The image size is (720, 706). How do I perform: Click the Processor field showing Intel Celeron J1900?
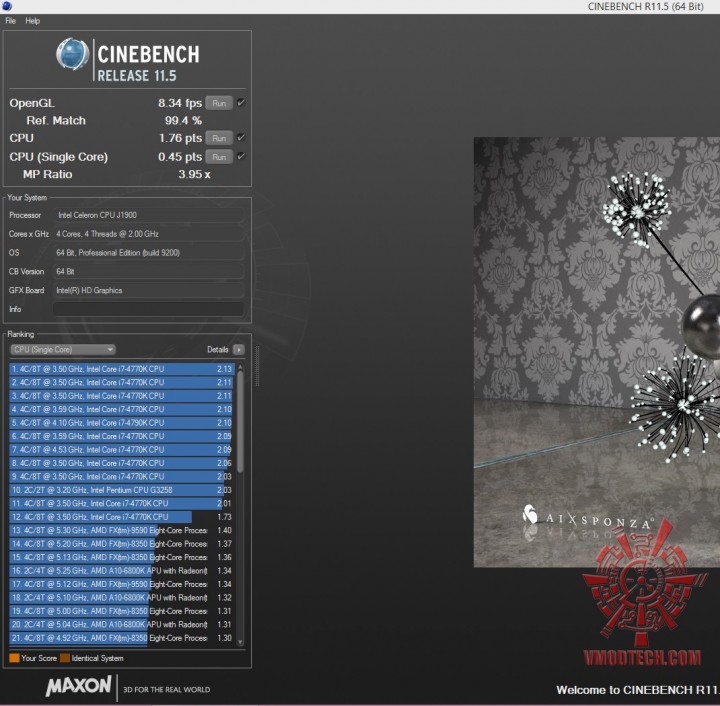(x=148, y=215)
